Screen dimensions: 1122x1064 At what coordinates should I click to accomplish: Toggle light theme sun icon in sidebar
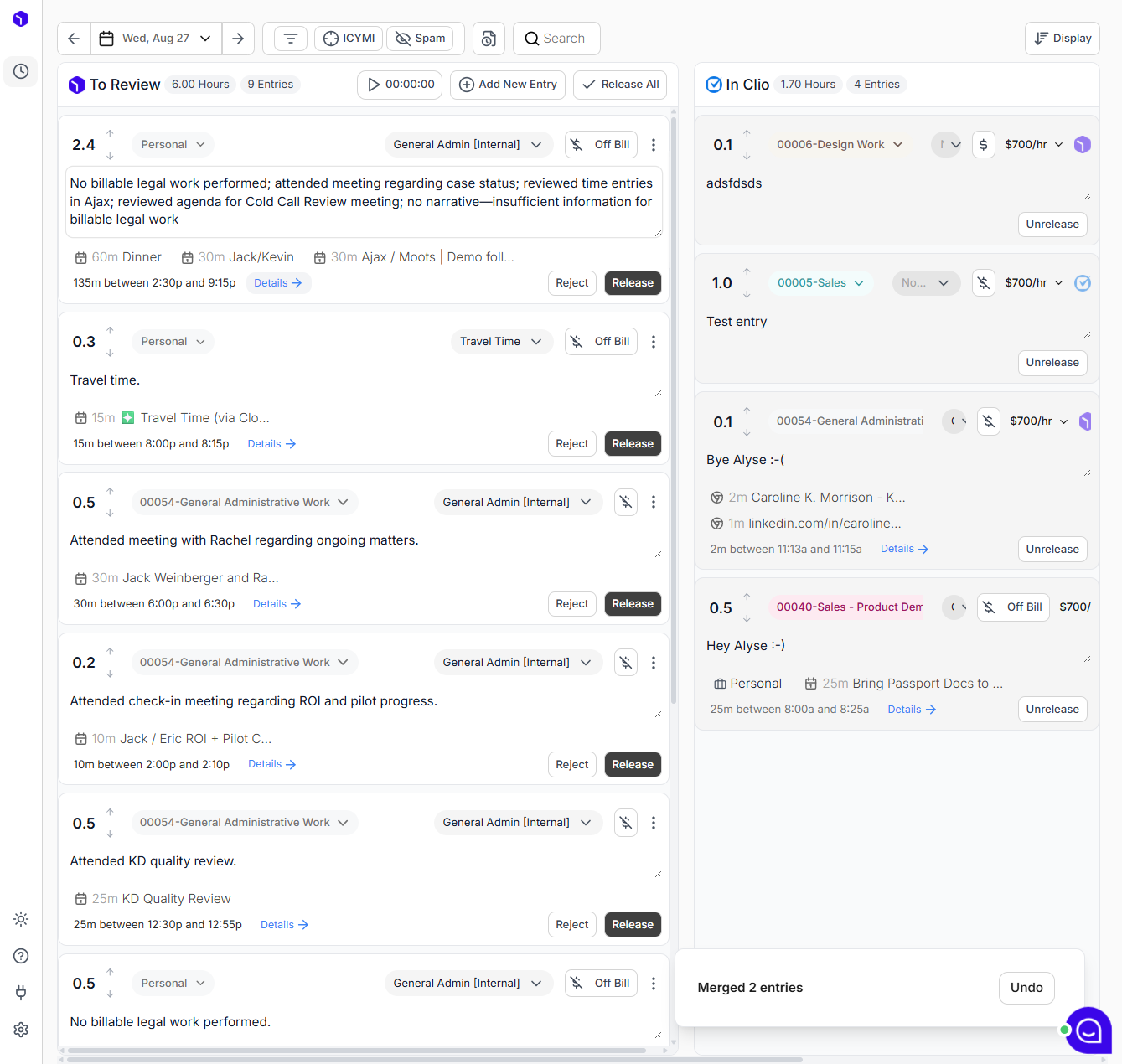pos(21,919)
